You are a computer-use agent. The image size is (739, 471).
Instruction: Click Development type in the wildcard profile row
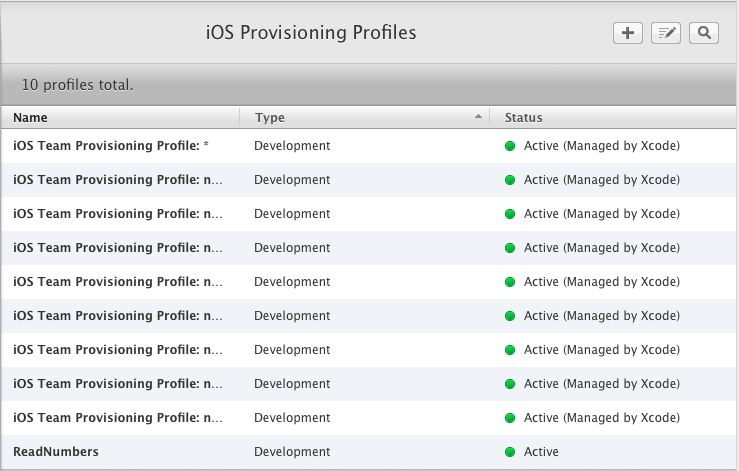pos(292,146)
